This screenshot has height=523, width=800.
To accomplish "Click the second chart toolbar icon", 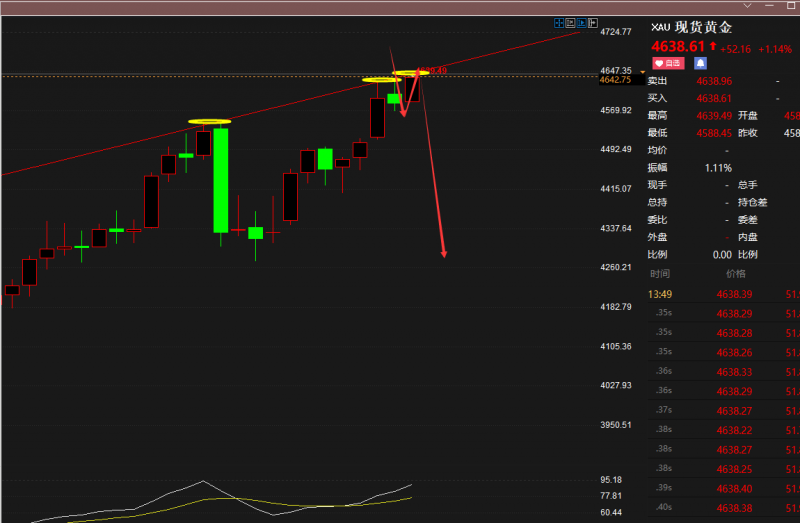I will 572,21.
